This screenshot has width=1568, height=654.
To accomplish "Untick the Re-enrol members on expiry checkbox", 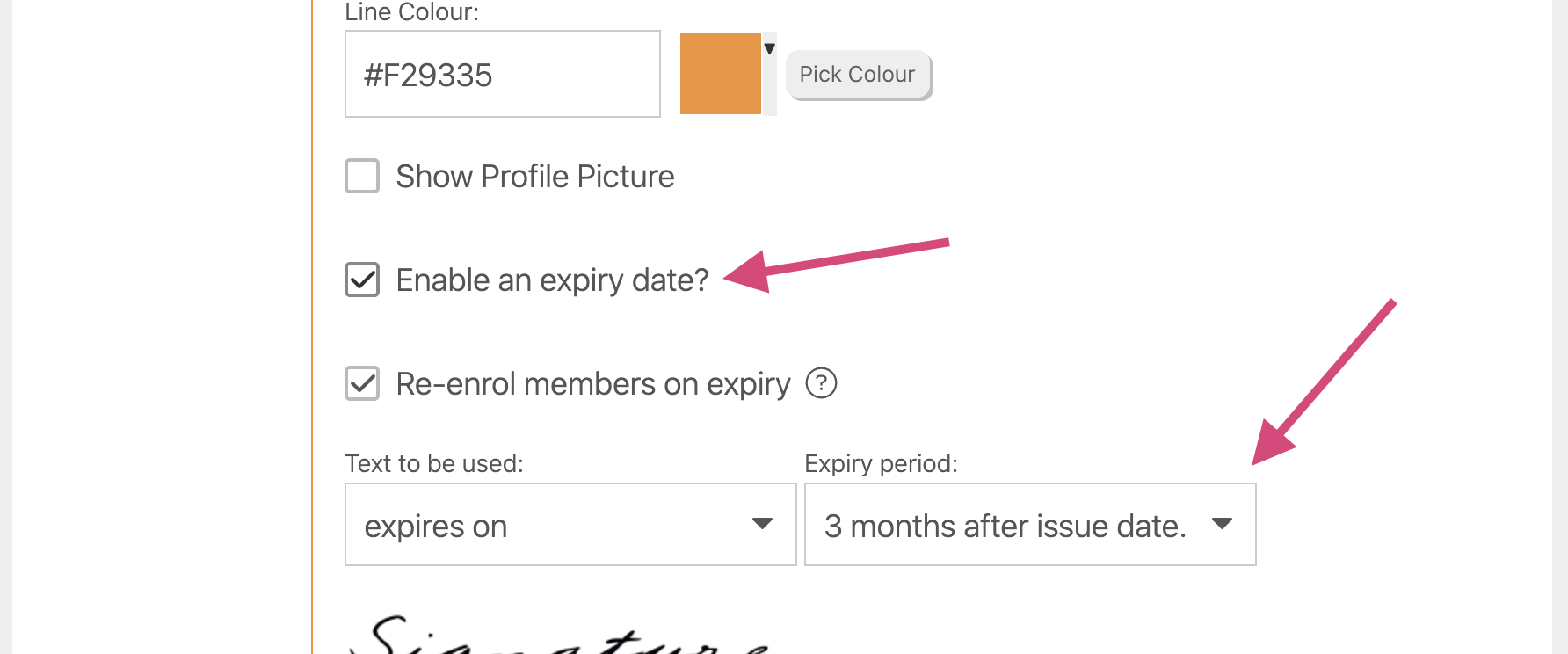I will (362, 383).
